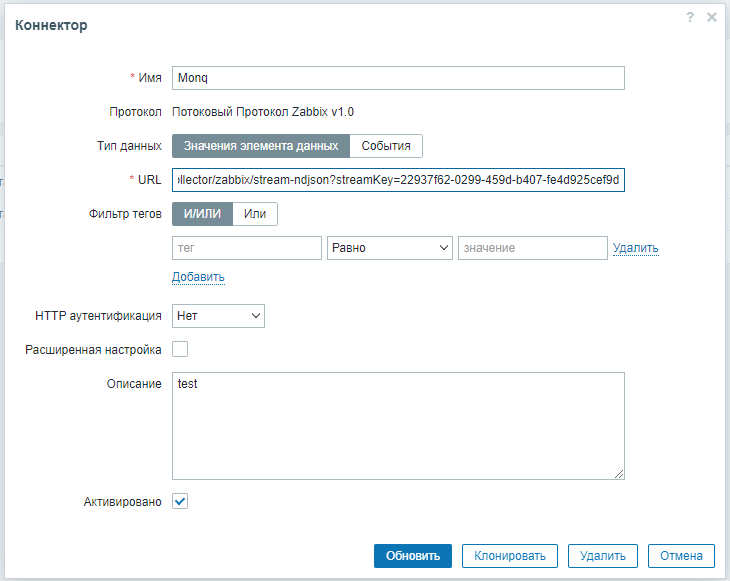Expand HTTP аутентификация dropdown
The image size is (730, 581).
pos(218,316)
